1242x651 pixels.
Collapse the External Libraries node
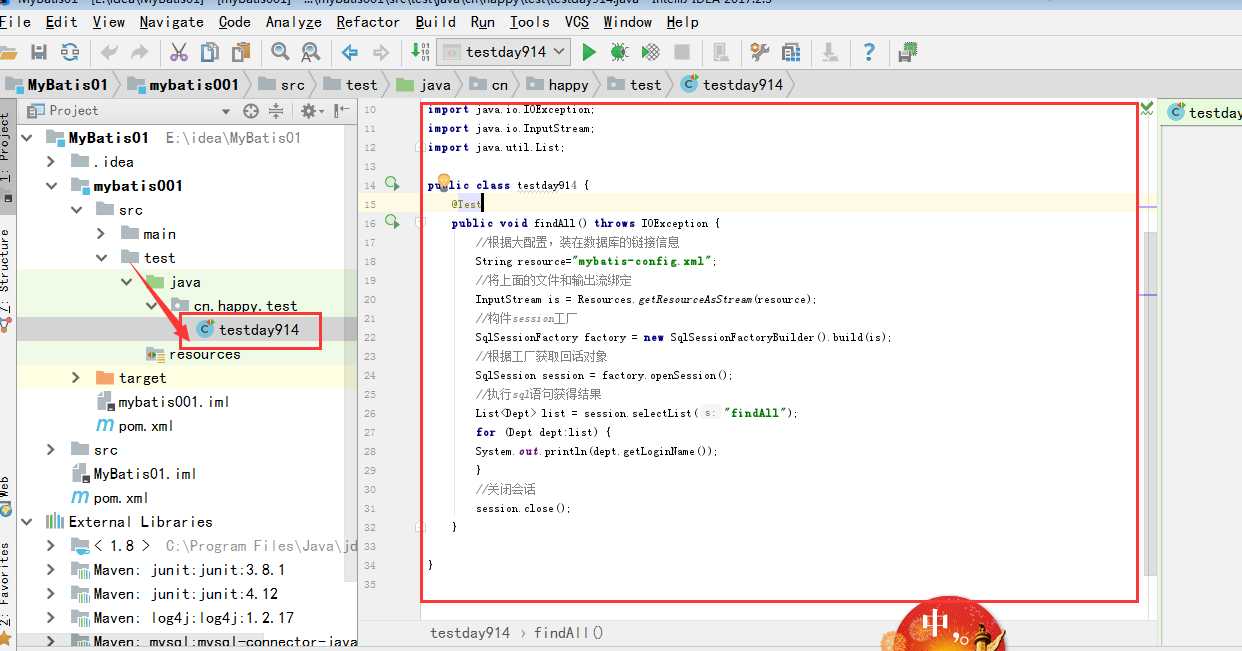27,522
